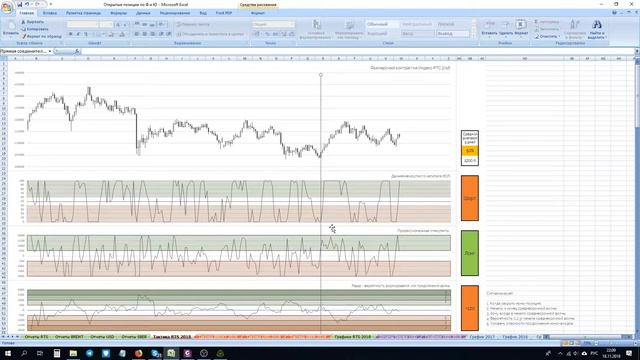Undo last action in Quick Access toolbar

(x=27, y=4)
